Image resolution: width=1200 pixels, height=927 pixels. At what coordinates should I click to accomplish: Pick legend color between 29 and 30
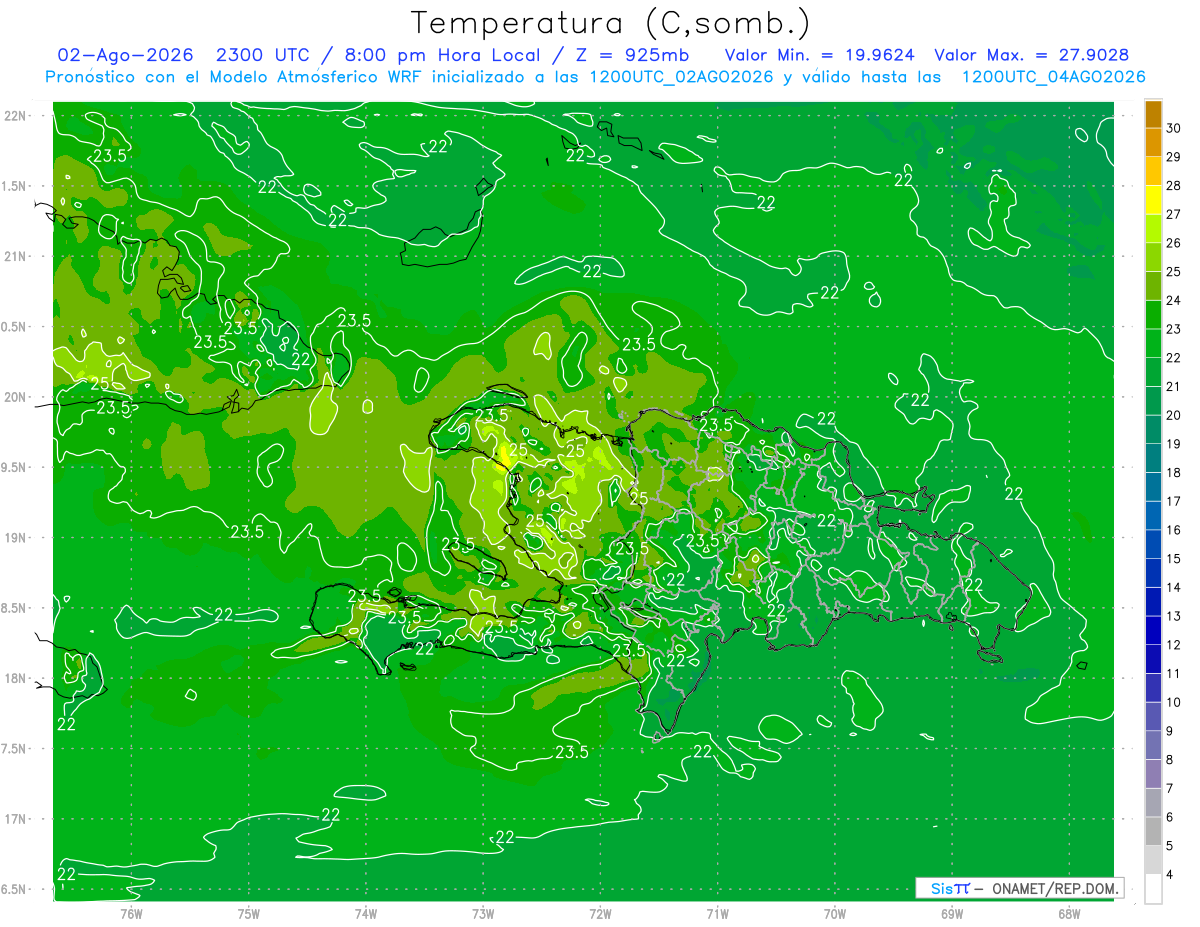[x=1153, y=142]
